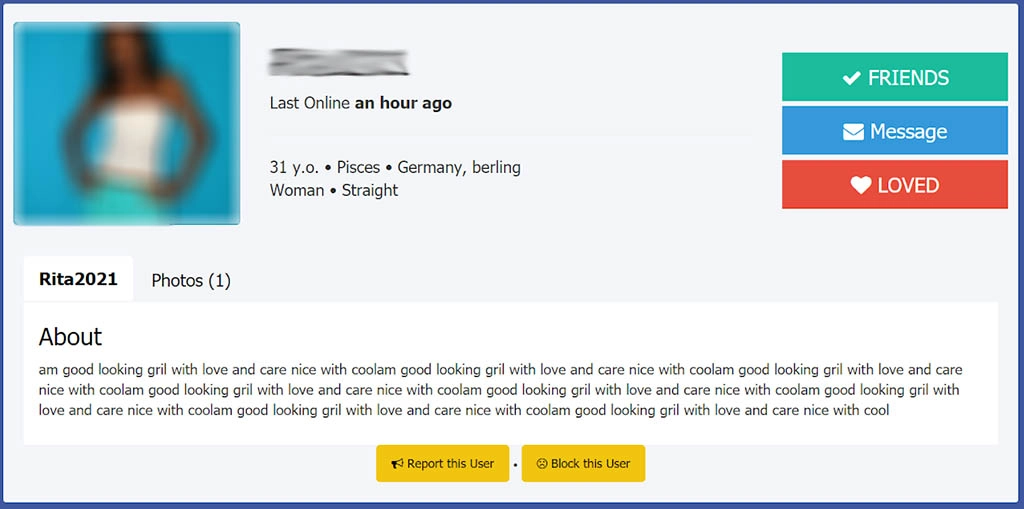
Task: Open the Photos (1) tab
Action: click(191, 281)
